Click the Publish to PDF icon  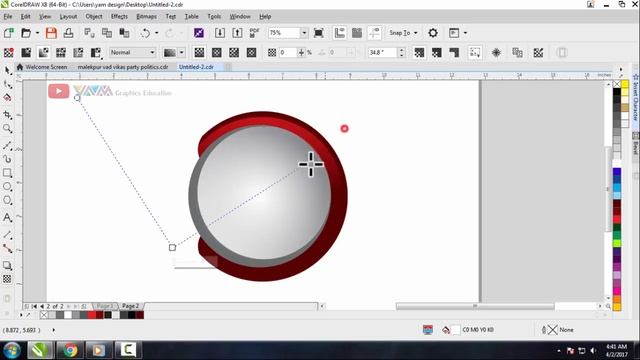pyautogui.click(x=254, y=33)
